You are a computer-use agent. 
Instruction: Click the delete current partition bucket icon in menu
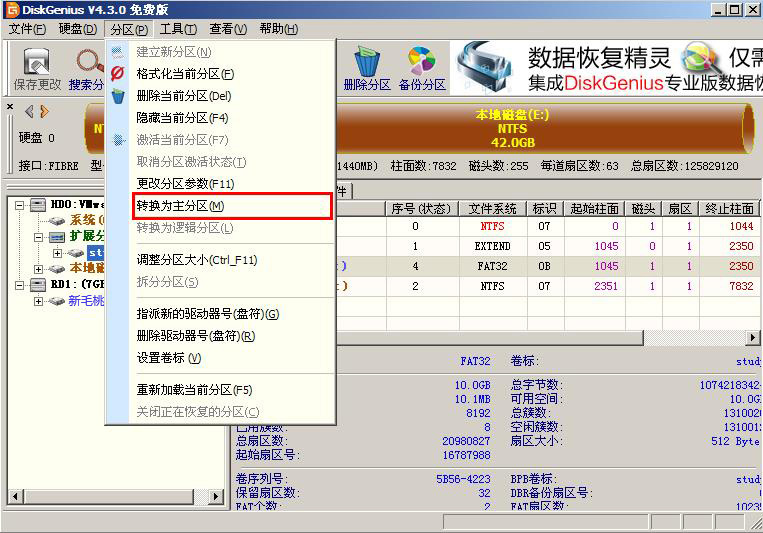point(118,96)
